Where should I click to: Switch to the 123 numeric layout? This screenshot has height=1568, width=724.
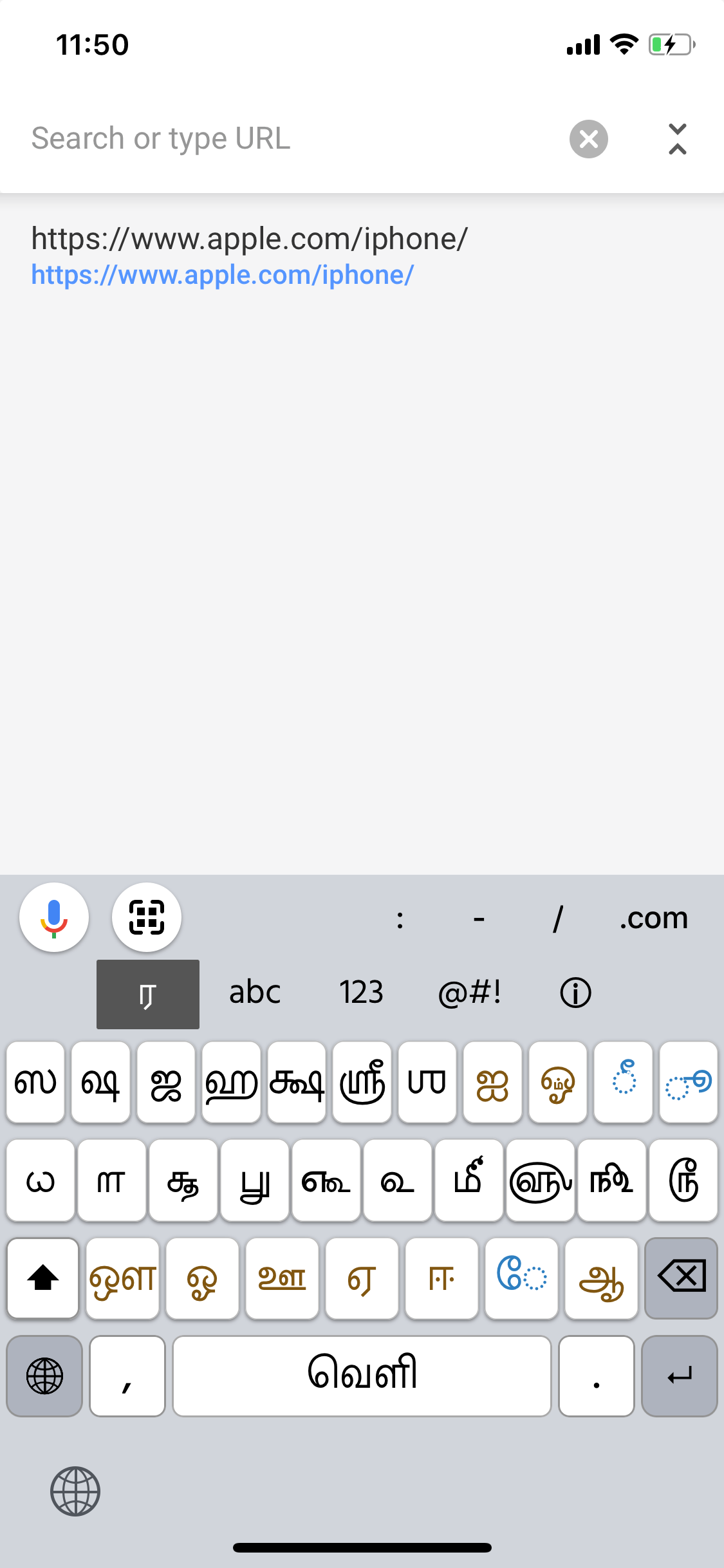(361, 993)
